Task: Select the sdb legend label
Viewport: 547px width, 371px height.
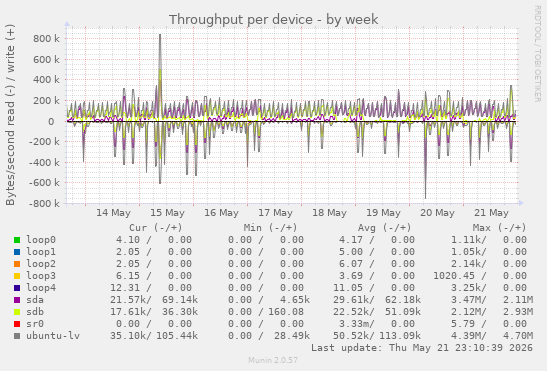Action: (35, 312)
